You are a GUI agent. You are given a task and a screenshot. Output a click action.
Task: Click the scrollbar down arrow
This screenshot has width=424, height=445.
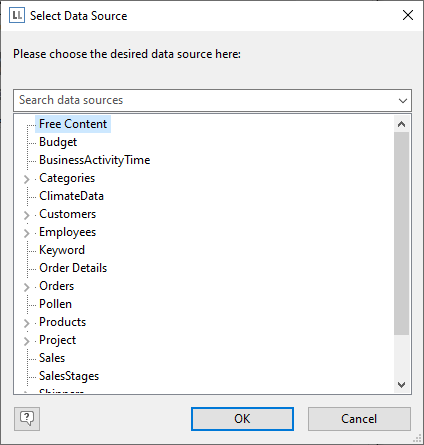tap(402, 385)
